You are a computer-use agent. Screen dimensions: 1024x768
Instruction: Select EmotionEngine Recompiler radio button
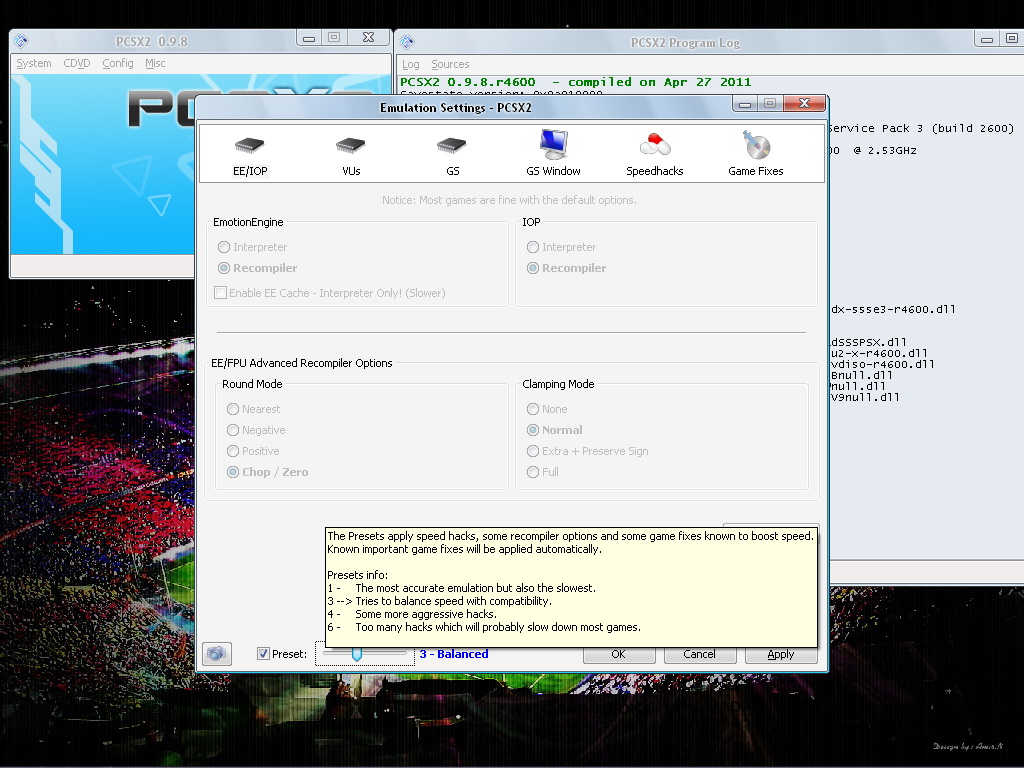coord(224,268)
